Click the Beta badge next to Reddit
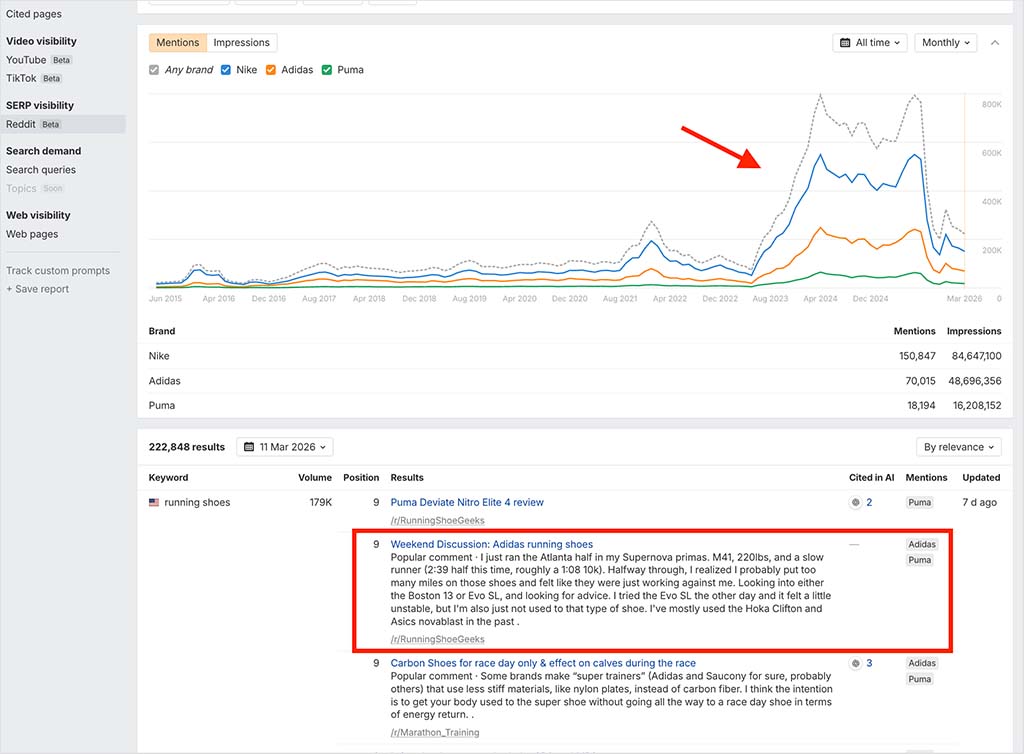 coord(50,123)
